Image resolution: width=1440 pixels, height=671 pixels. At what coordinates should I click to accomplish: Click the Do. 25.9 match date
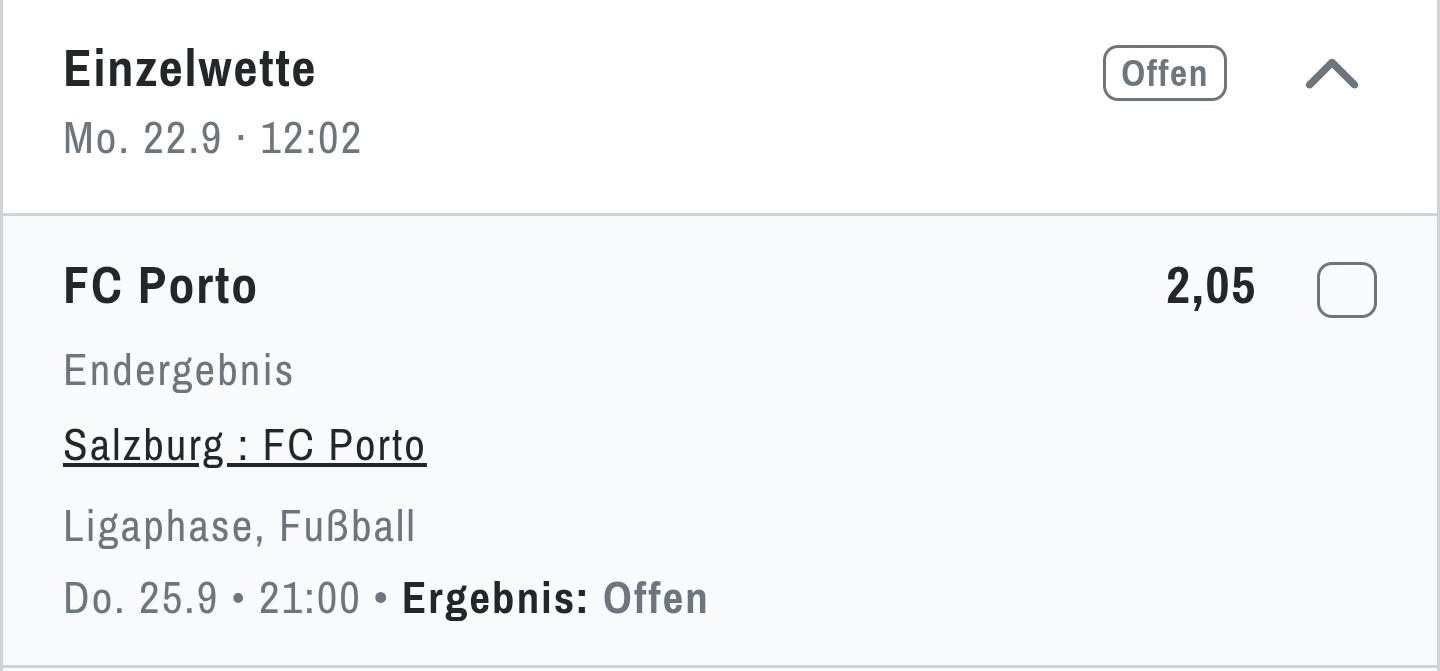pyautogui.click(x=140, y=598)
